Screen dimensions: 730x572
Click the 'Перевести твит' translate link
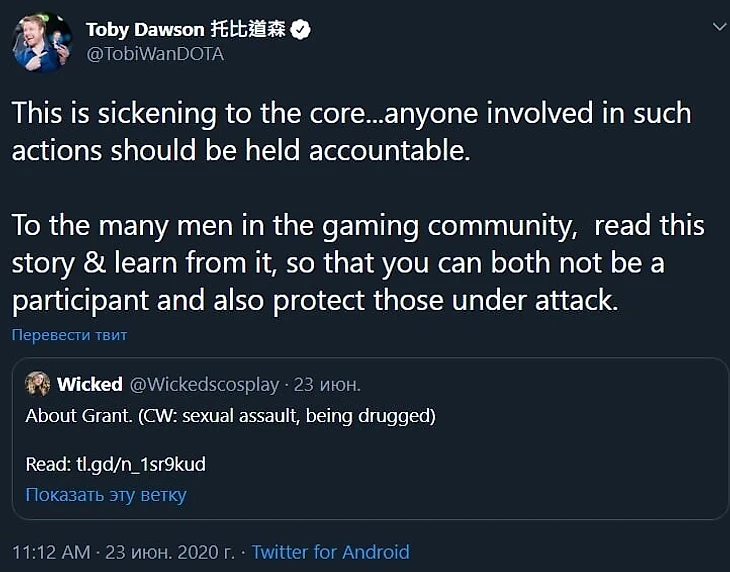(x=69, y=335)
